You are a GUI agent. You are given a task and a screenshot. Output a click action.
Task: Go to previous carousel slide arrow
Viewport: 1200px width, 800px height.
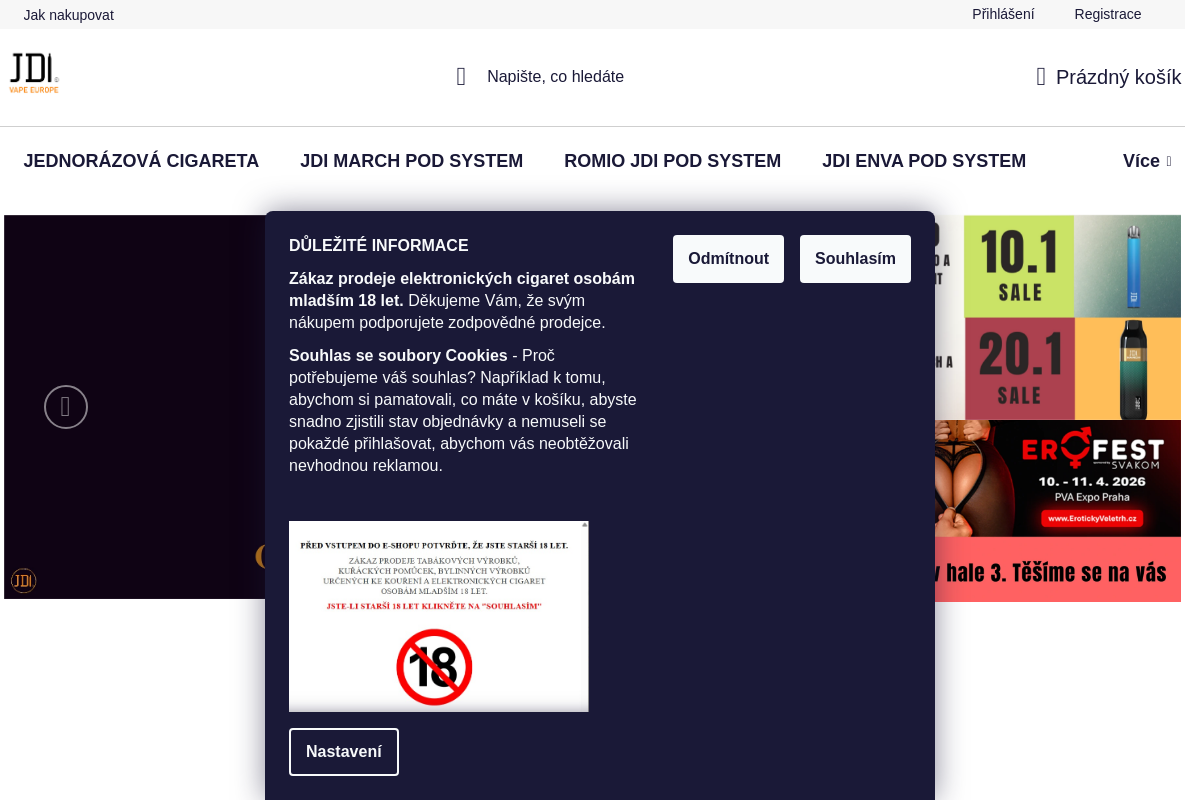66,407
